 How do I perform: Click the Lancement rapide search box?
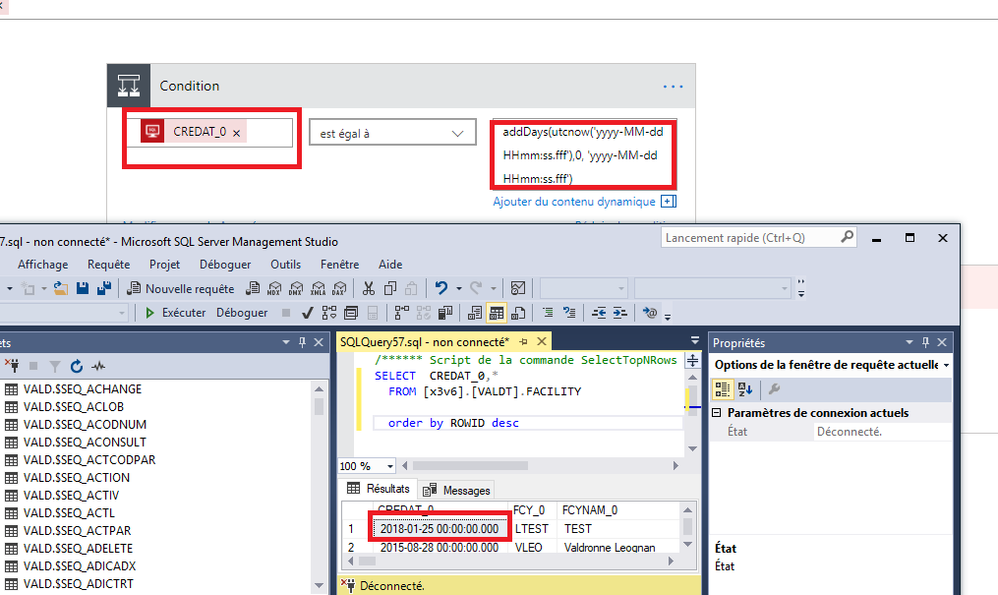tap(758, 237)
